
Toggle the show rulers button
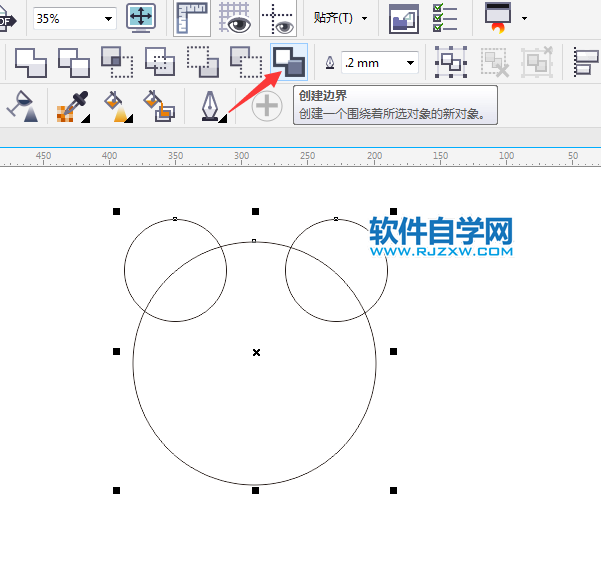click(192, 18)
